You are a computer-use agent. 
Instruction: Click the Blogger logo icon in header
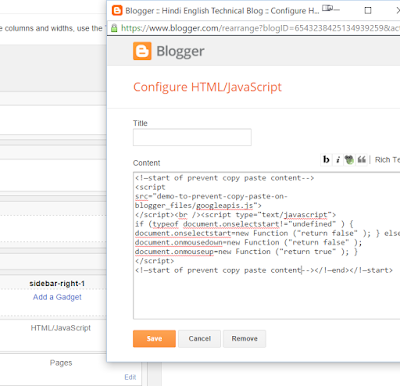[142, 51]
